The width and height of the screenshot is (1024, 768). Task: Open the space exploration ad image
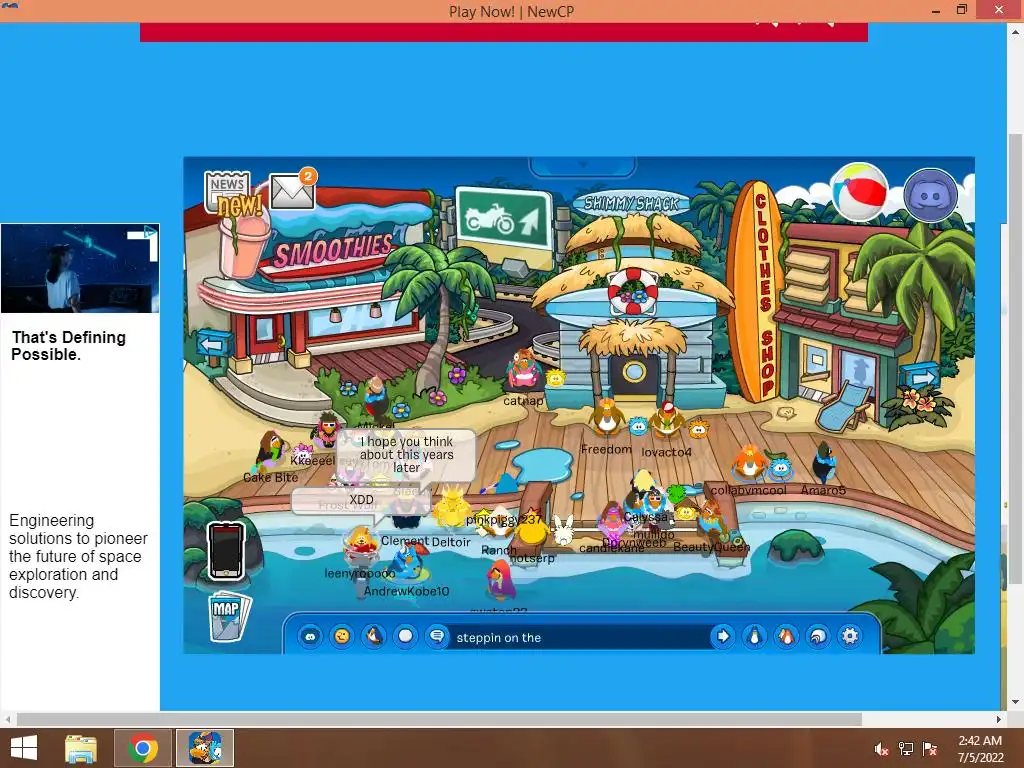[80, 268]
